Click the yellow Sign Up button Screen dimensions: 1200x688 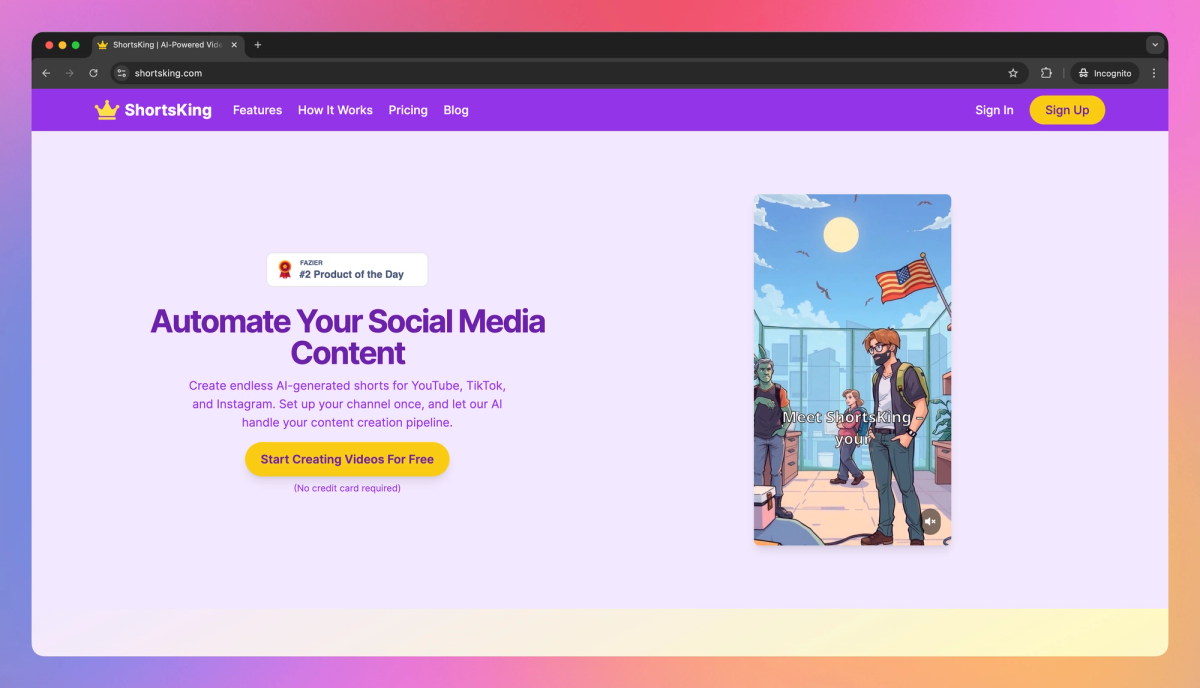[1067, 110]
